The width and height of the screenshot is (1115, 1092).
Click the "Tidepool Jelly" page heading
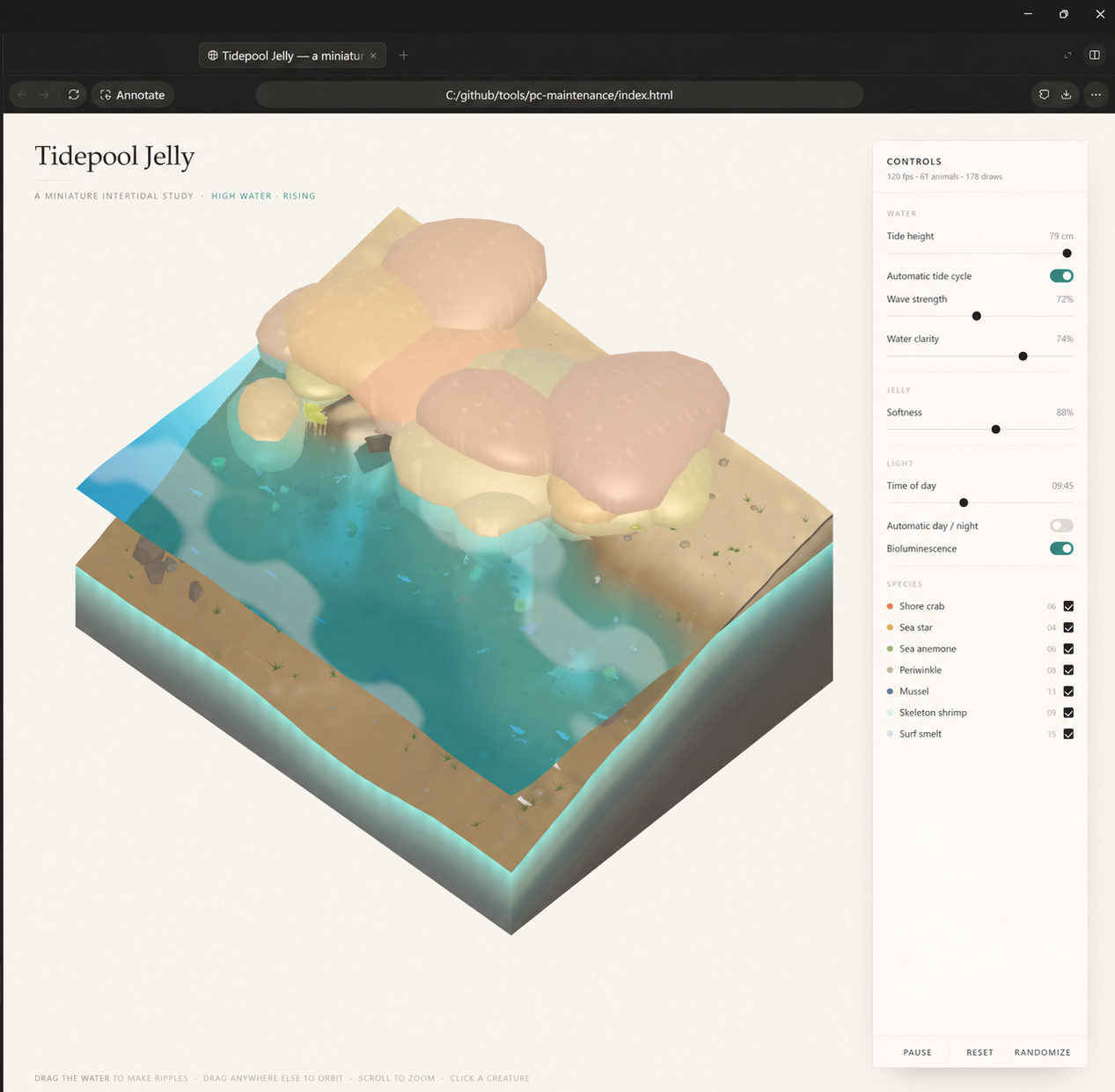point(114,157)
